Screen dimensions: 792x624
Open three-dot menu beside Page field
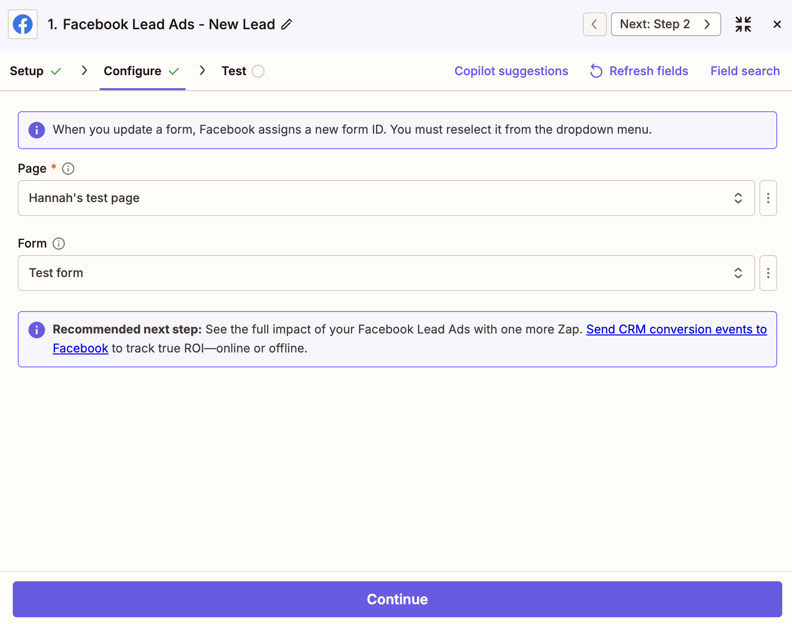click(768, 198)
